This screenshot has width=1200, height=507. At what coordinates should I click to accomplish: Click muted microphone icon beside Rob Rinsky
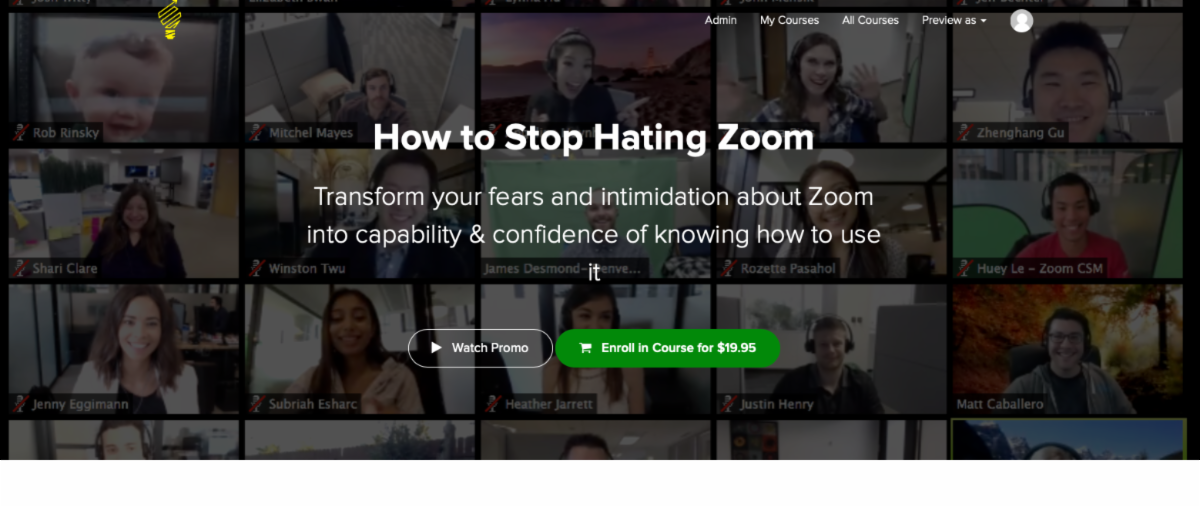(20, 133)
